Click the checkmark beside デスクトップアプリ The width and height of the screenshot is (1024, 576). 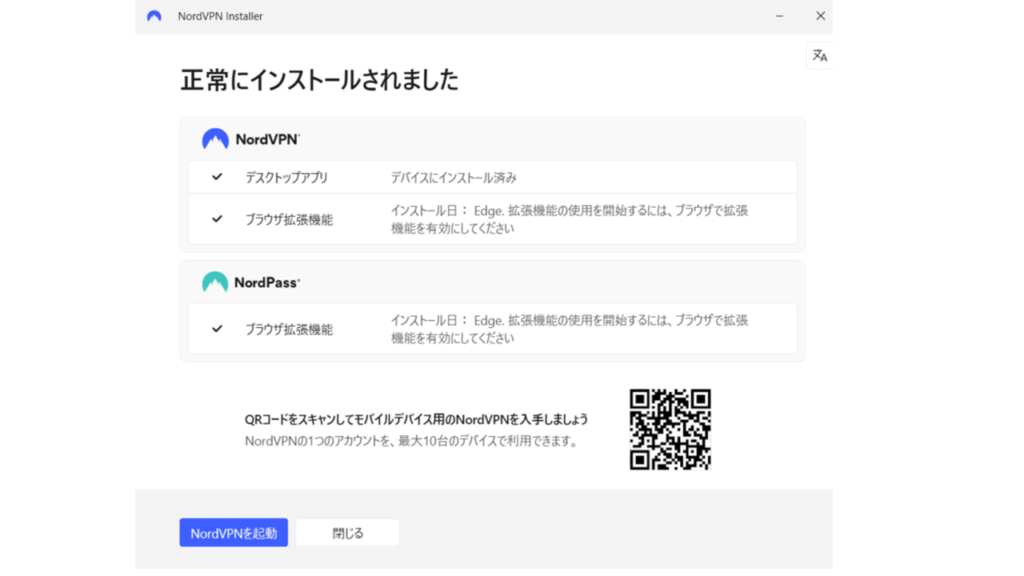pyautogui.click(x=217, y=177)
